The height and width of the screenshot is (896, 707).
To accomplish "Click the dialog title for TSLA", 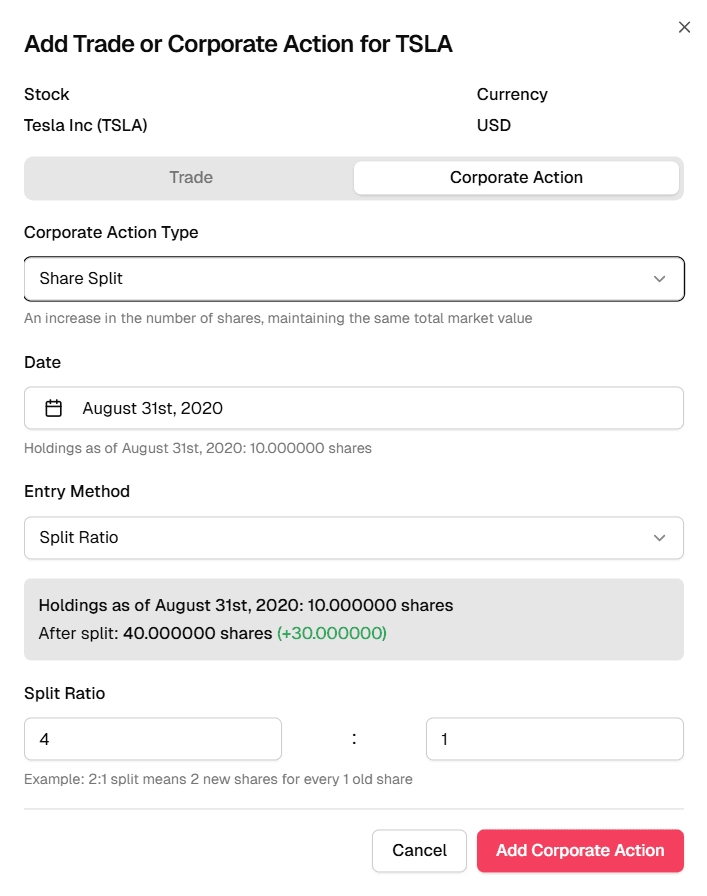I will click(237, 44).
